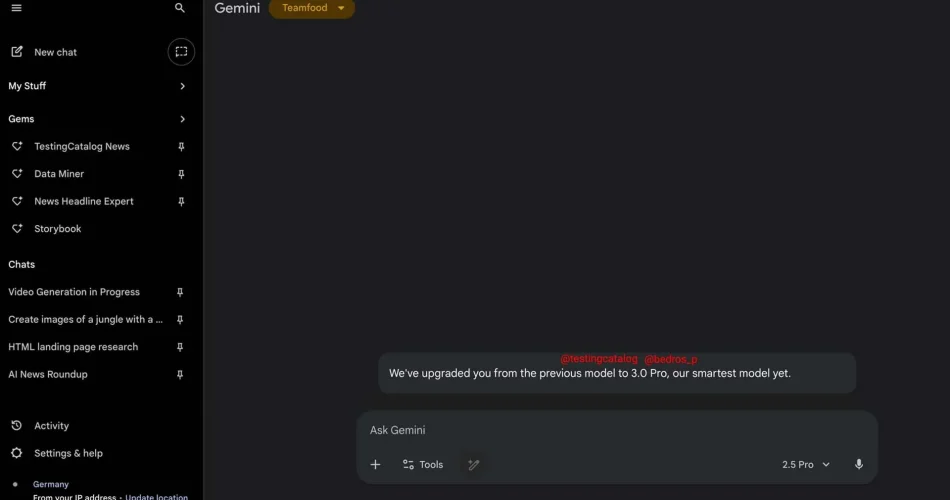Viewport: 950px width, 500px height.
Task: Open the 2.5 Pro model selector
Action: click(x=805, y=464)
